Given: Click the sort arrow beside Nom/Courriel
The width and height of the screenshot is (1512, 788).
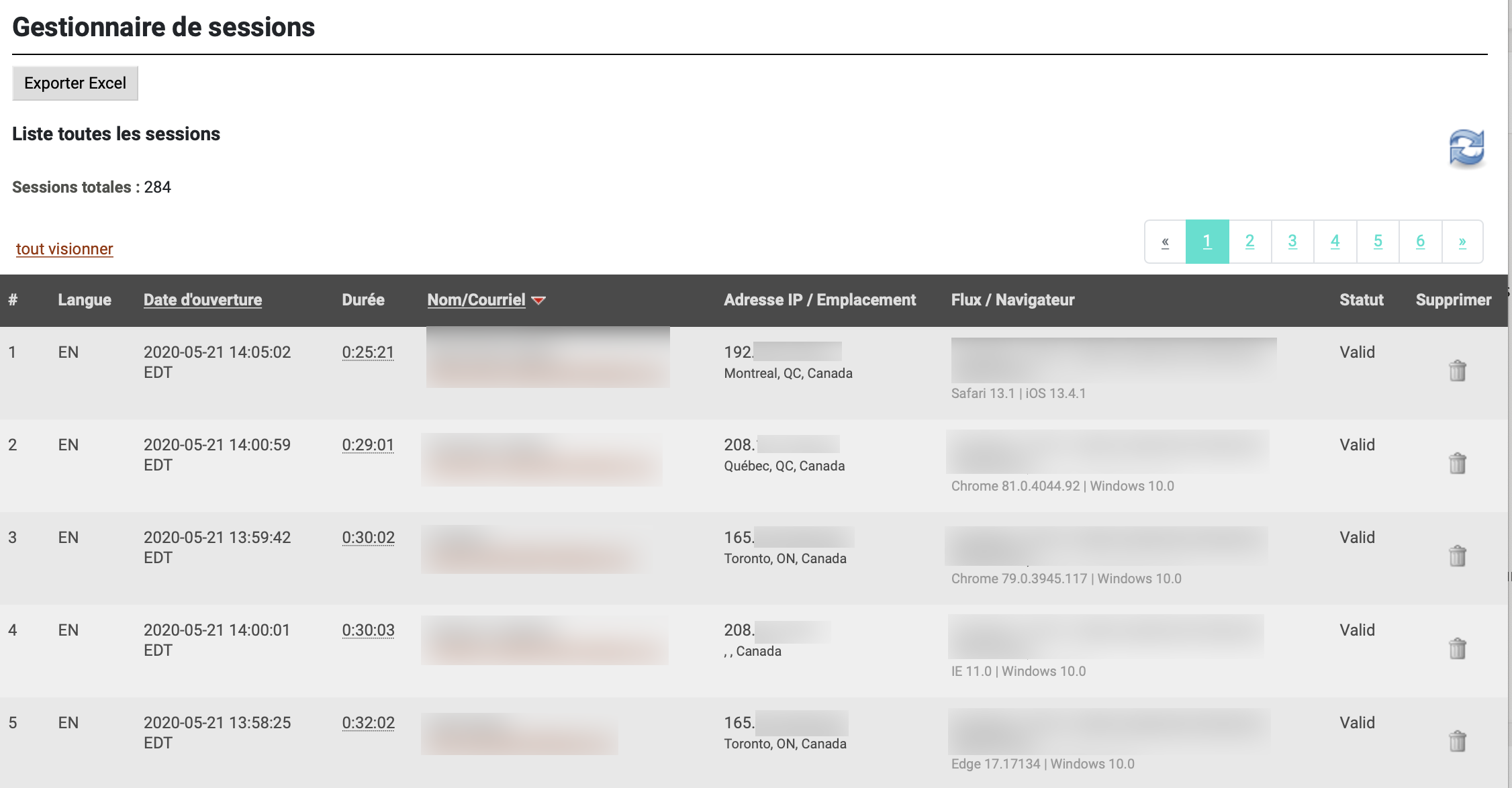Looking at the screenshot, I should click(x=539, y=301).
